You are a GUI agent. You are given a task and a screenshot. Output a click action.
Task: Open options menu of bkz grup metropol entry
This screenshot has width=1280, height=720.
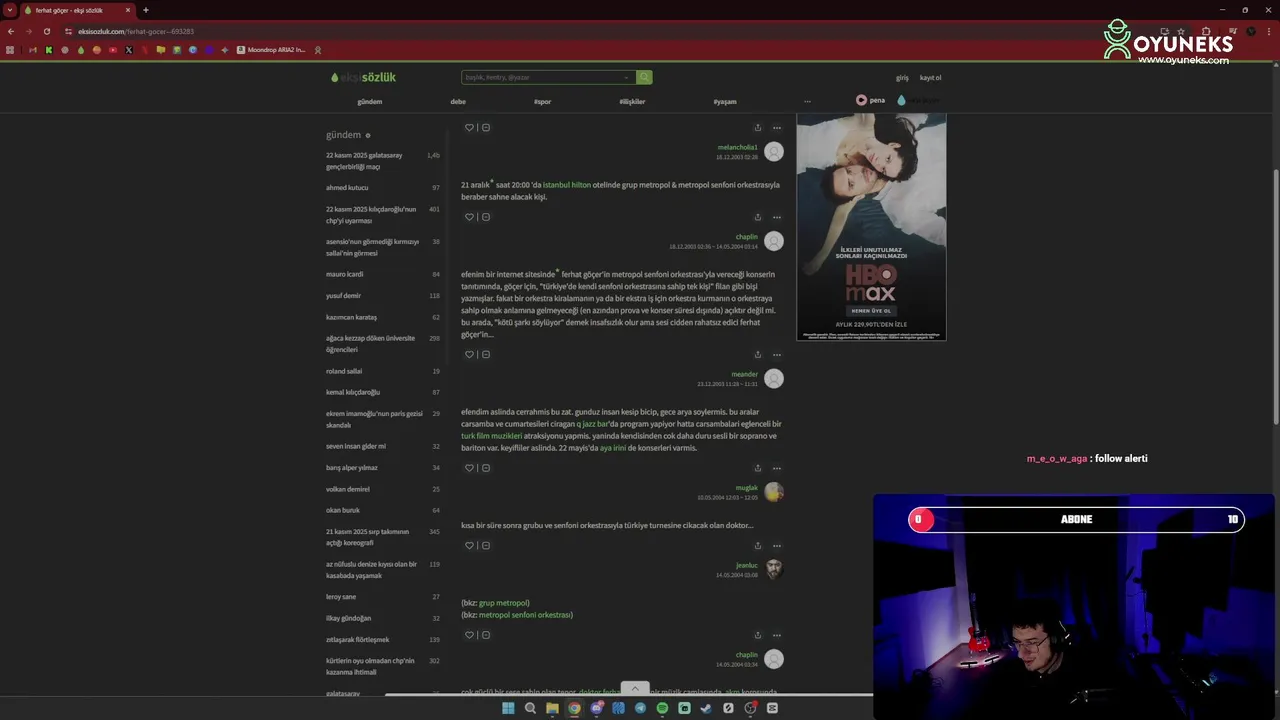[x=776, y=635]
